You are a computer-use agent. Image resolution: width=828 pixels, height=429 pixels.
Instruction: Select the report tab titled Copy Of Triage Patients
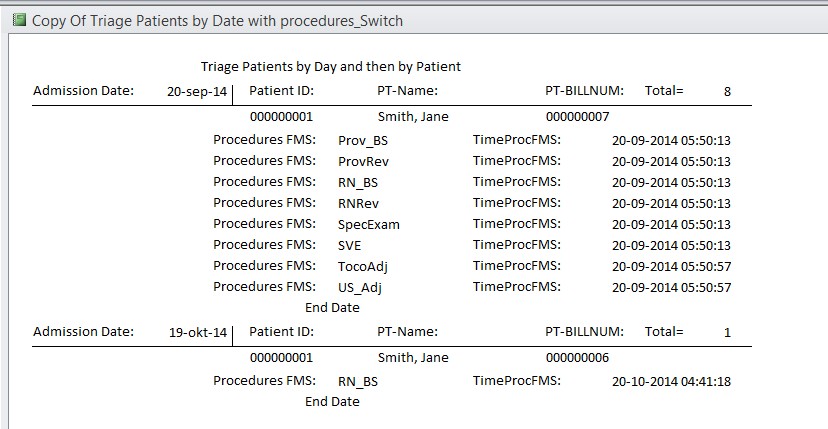(217, 21)
